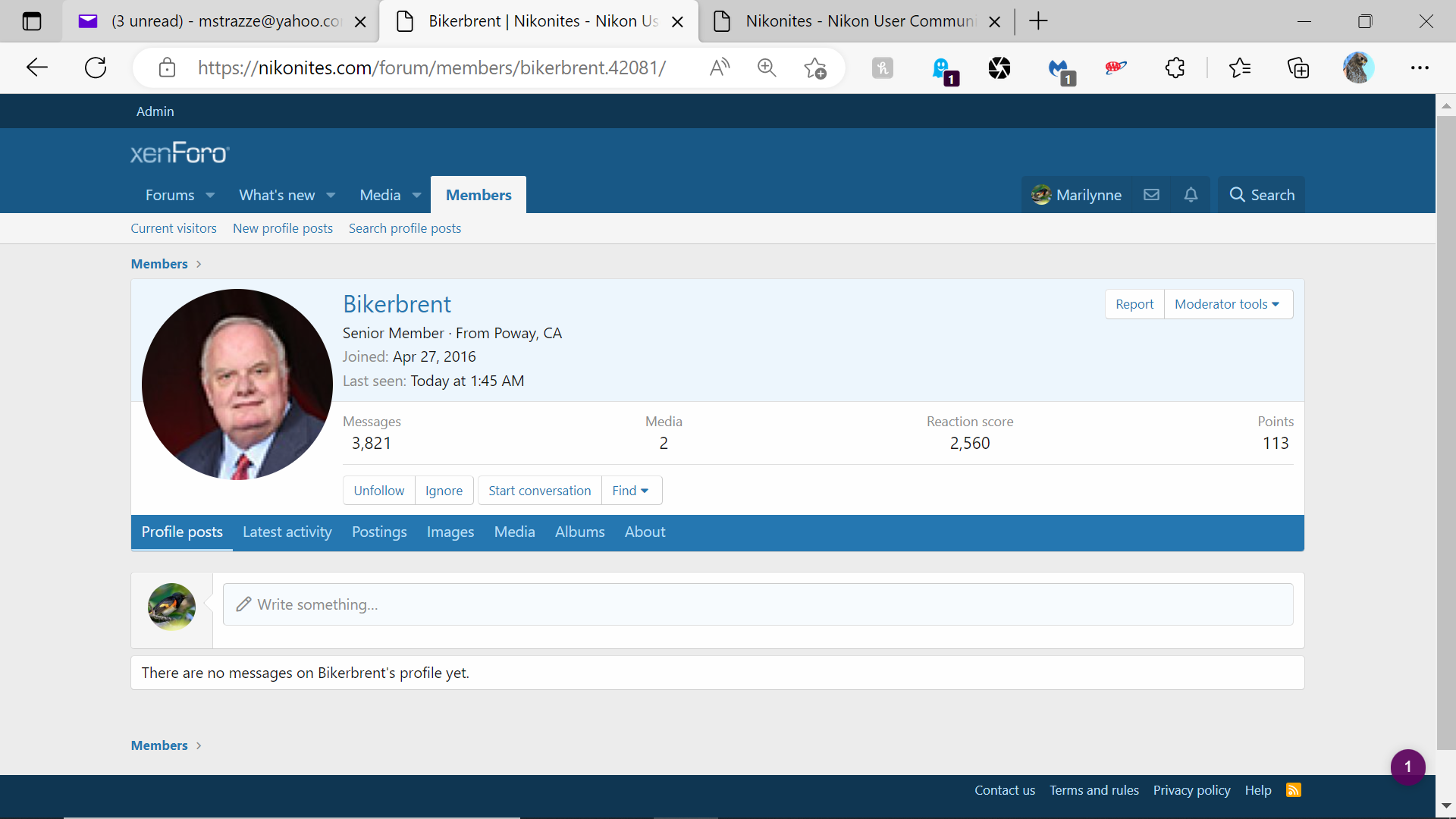Click the browser refresh icon

click(x=96, y=67)
